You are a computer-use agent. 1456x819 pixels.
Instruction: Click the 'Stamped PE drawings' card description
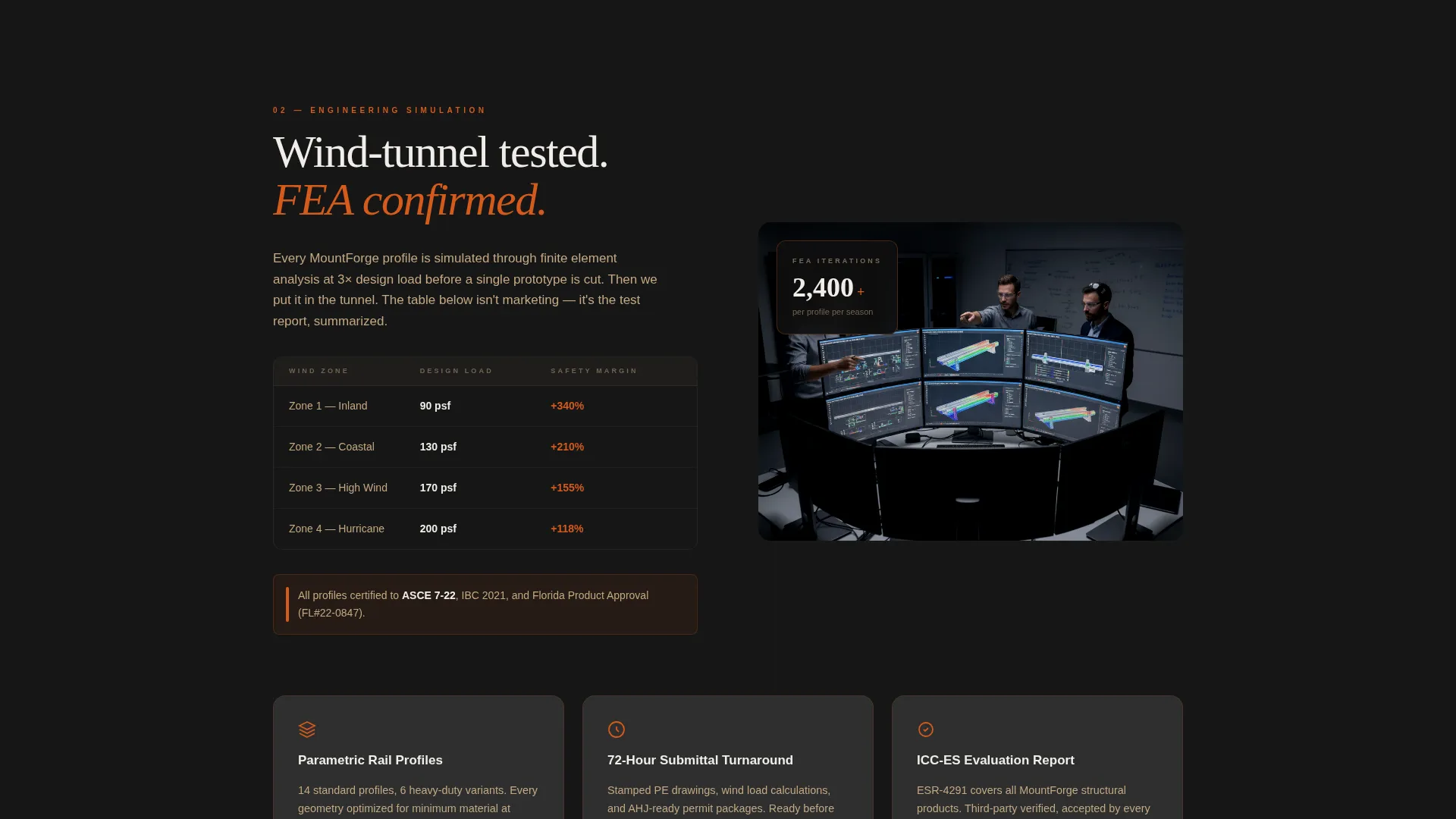(721, 799)
